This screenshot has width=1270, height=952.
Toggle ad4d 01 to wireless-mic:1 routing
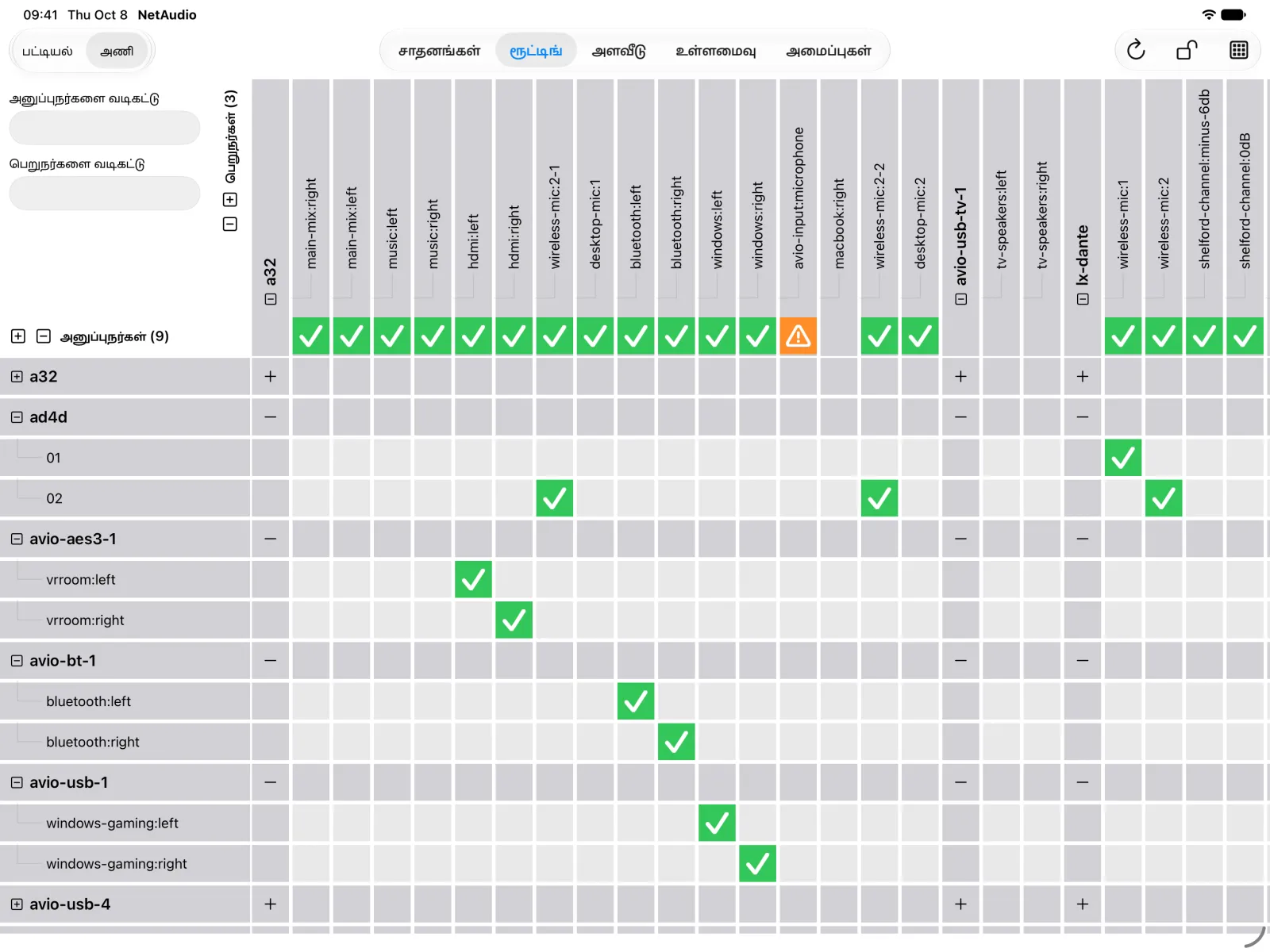pyautogui.click(x=1123, y=458)
